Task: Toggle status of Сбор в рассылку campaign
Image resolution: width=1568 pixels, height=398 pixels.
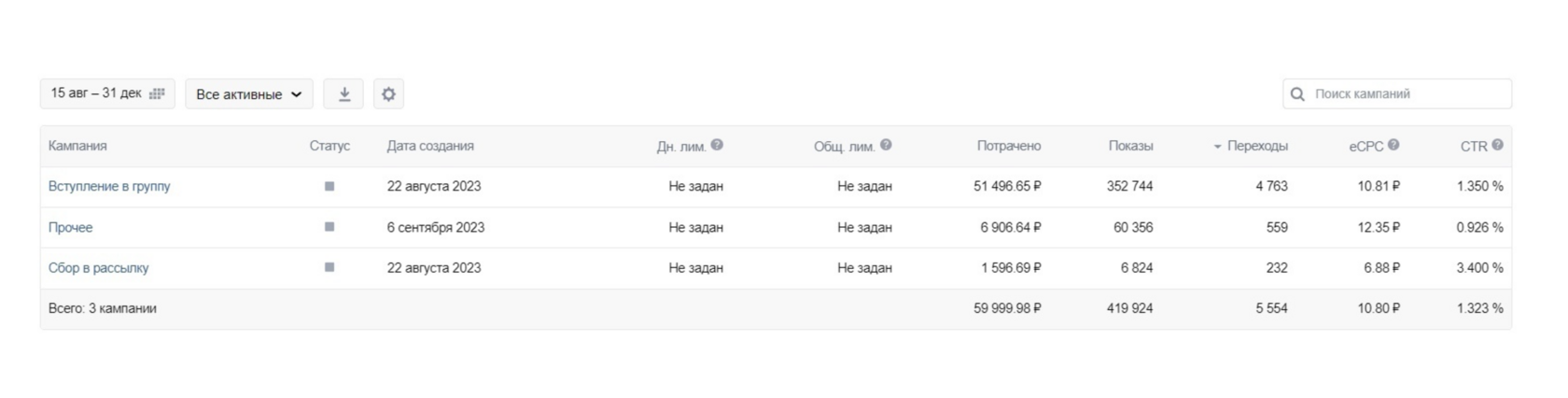Action: (329, 267)
